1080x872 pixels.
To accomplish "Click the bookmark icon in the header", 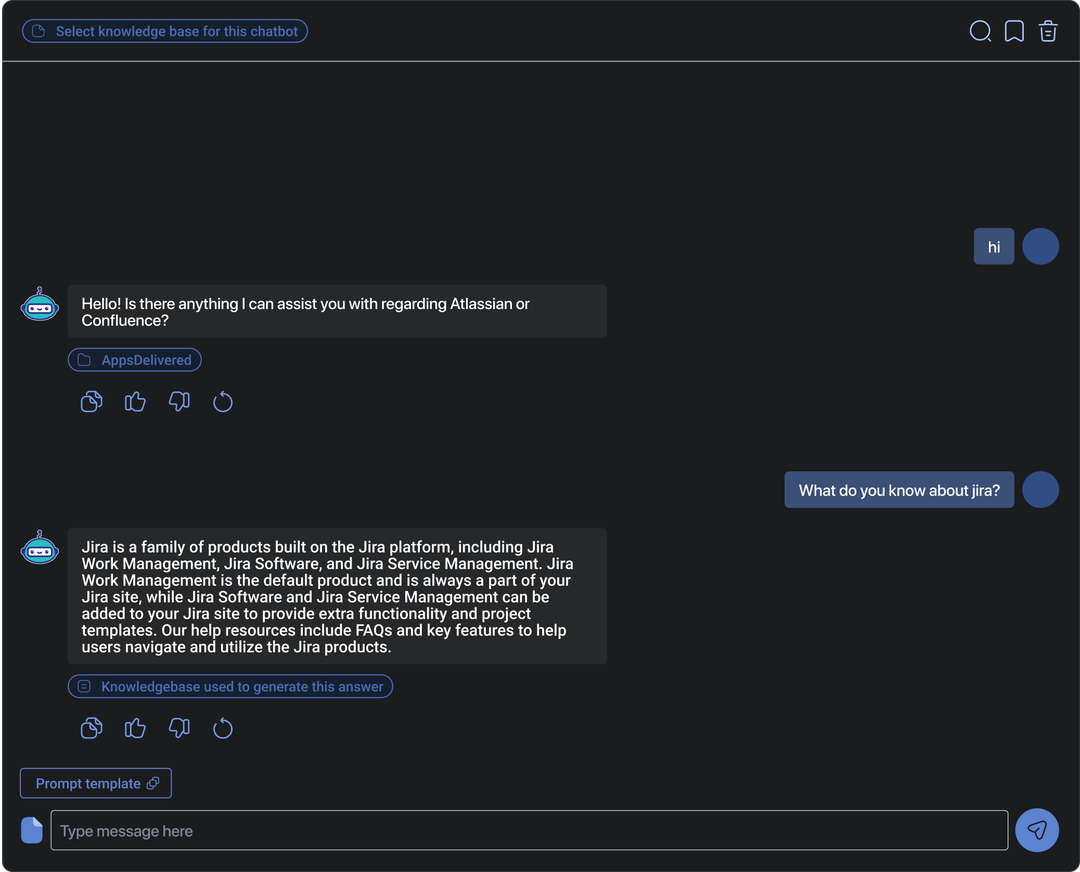I will click(x=1014, y=31).
